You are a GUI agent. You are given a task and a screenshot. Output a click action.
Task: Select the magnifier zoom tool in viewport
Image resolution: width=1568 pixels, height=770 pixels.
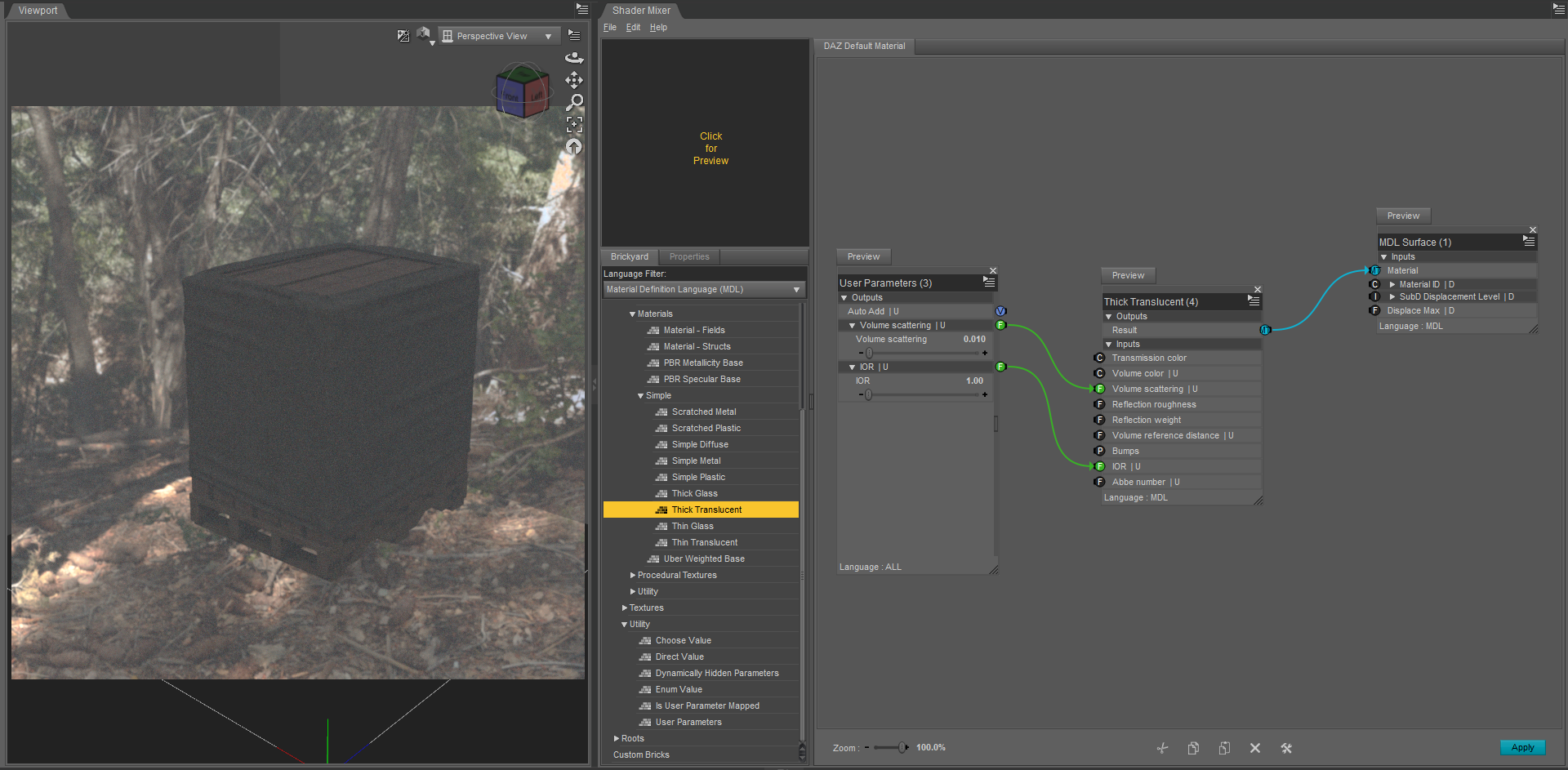coord(574,102)
